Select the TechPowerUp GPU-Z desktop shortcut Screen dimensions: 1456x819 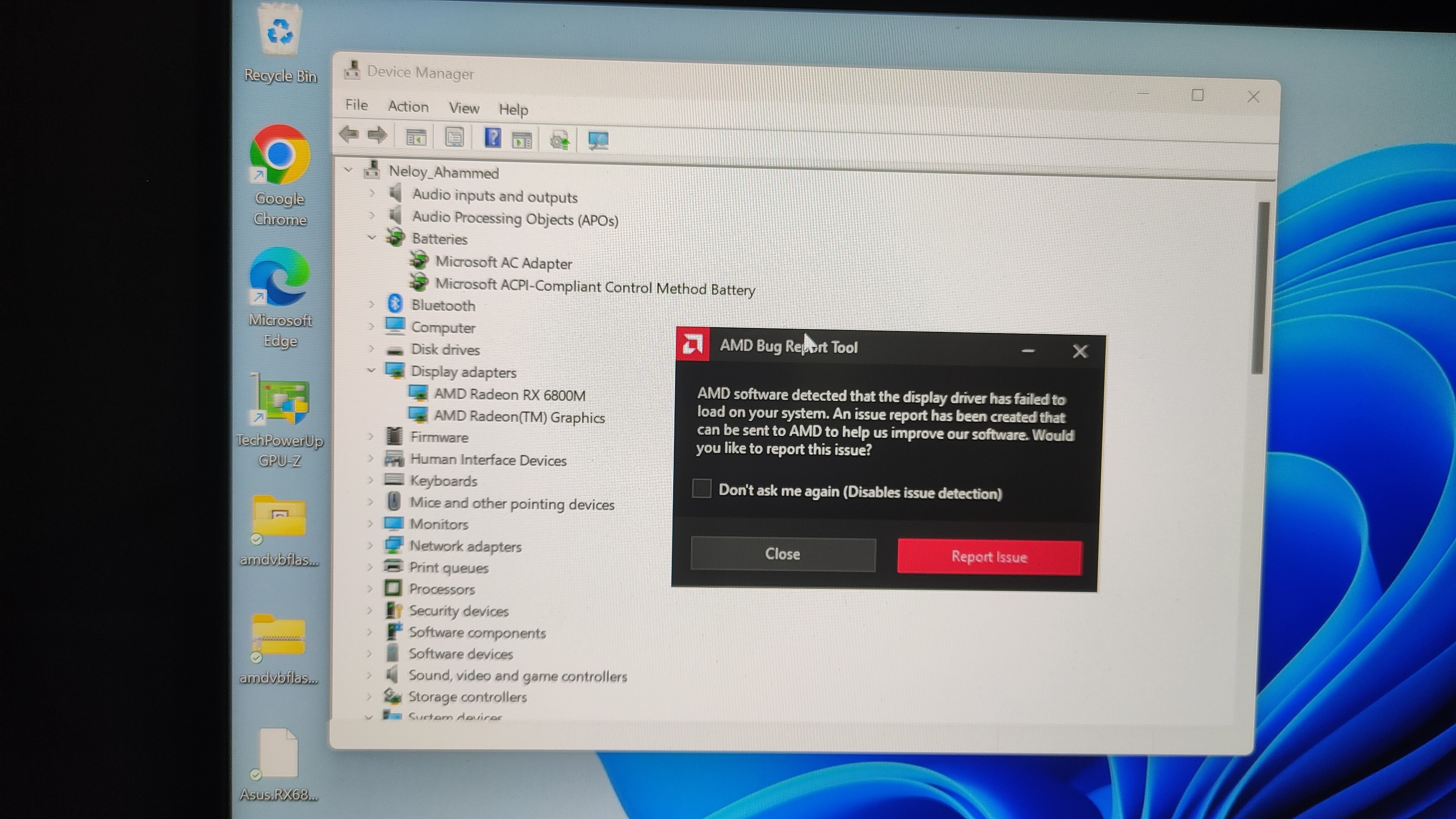pos(280,421)
